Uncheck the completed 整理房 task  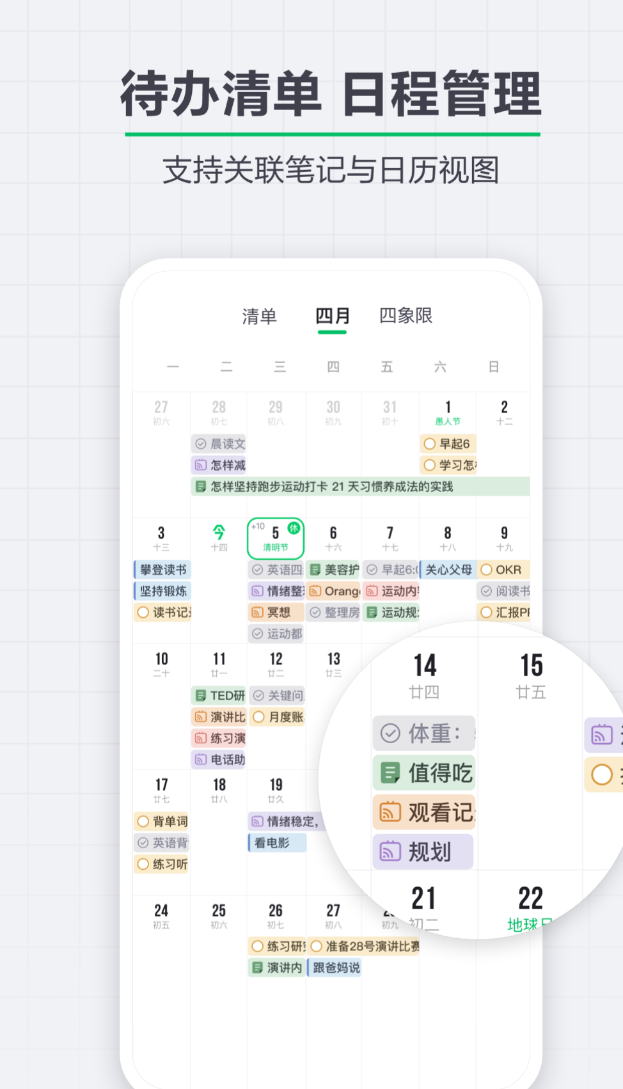pos(315,613)
